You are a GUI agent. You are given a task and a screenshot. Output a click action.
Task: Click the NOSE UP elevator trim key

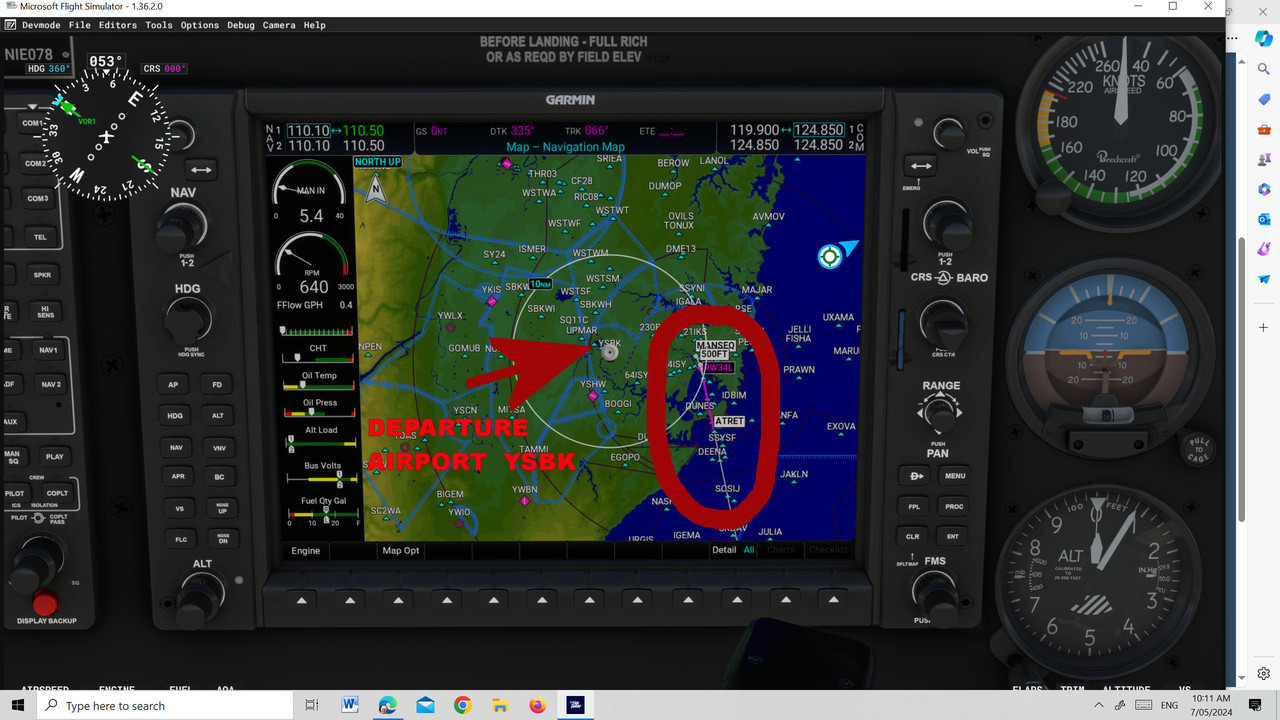pos(220,507)
